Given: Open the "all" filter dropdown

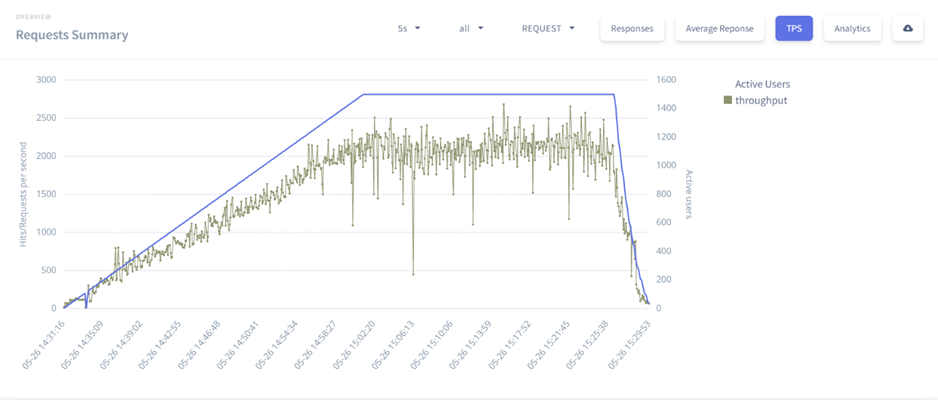Looking at the screenshot, I should coord(471,29).
